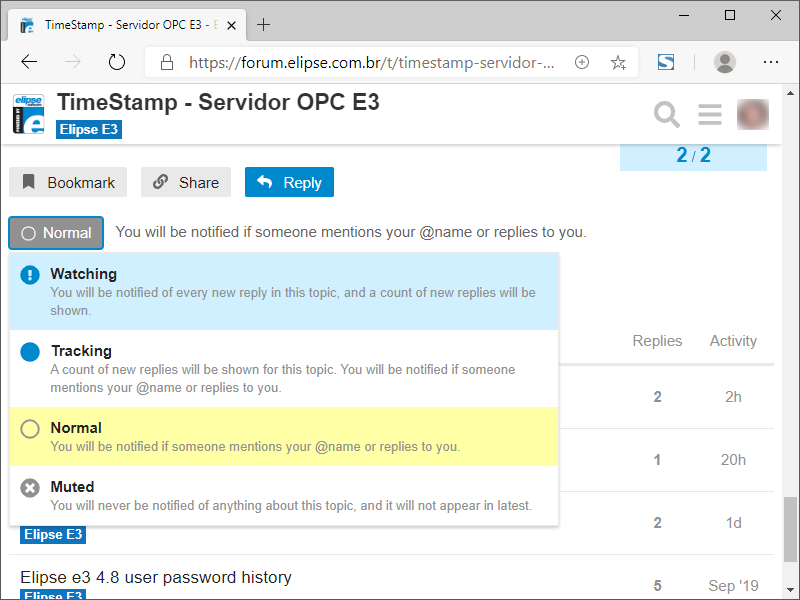Open topic Elipse e3 4.8 user password history
This screenshot has height=600, width=800.
pyautogui.click(x=156, y=577)
